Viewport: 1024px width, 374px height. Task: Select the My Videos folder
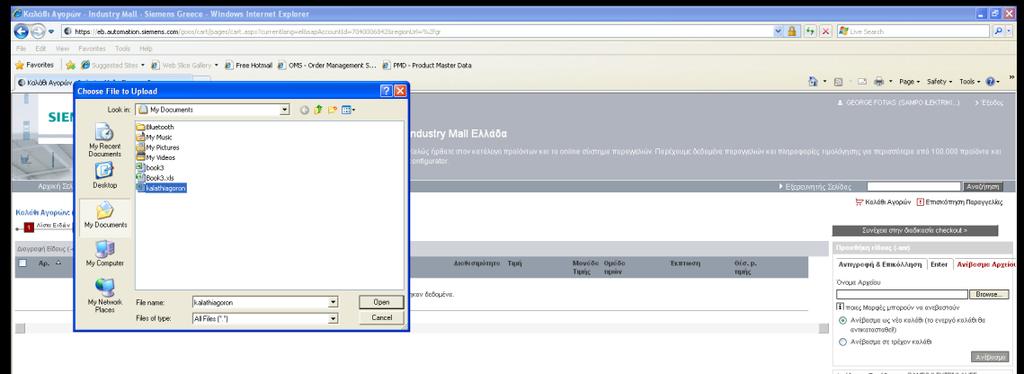pyautogui.click(x=156, y=157)
